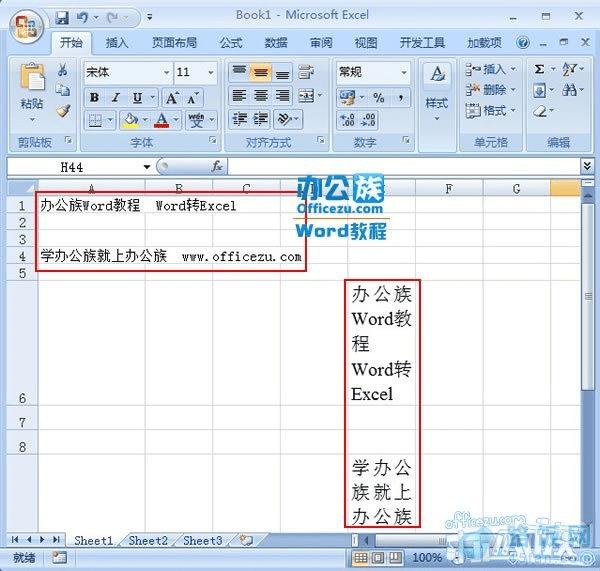
Task: Switch to the 审阅 ribbon tab
Action: pos(321,42)
